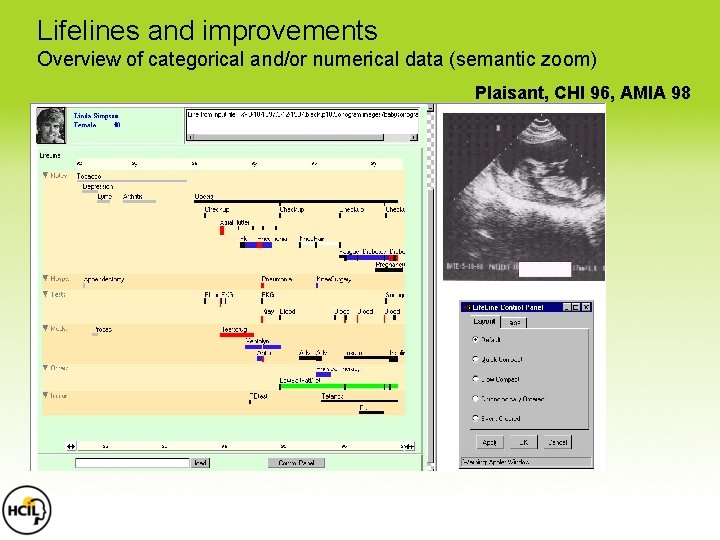Click right arrow of URL box scrollbar
The image size is (720, 540).
414,137
